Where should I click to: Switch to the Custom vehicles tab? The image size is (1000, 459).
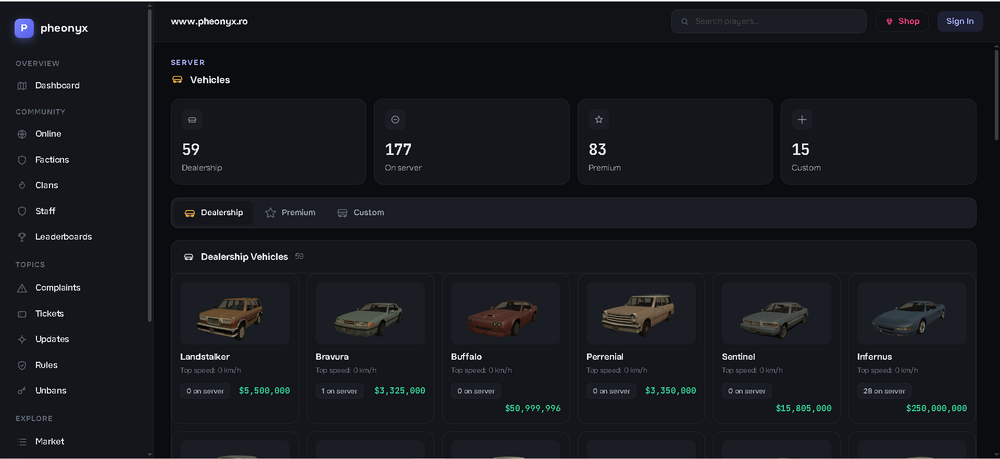pyautogui.click(x=360, y=213)
